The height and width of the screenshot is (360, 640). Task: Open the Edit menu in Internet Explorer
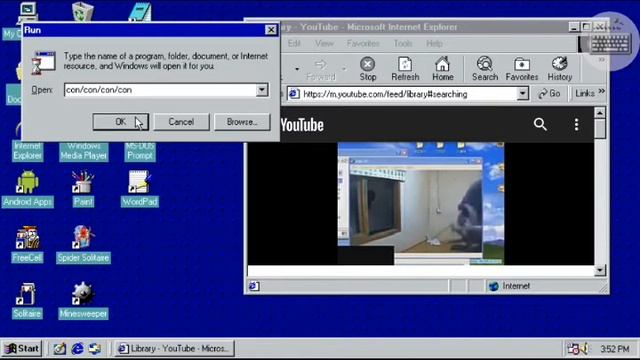(x=294, y=43)
